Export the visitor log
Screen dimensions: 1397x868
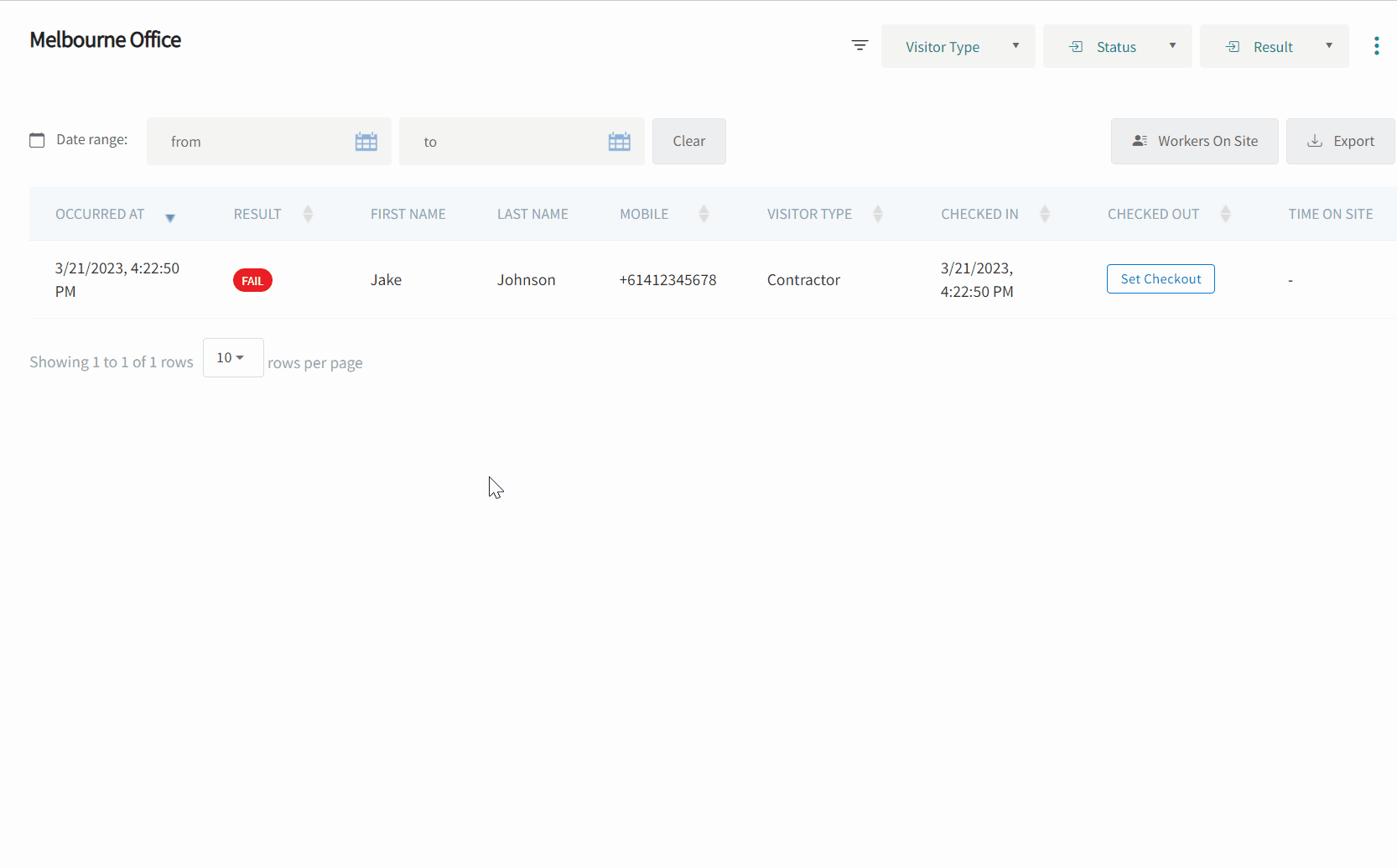[x=1340, y=142]
